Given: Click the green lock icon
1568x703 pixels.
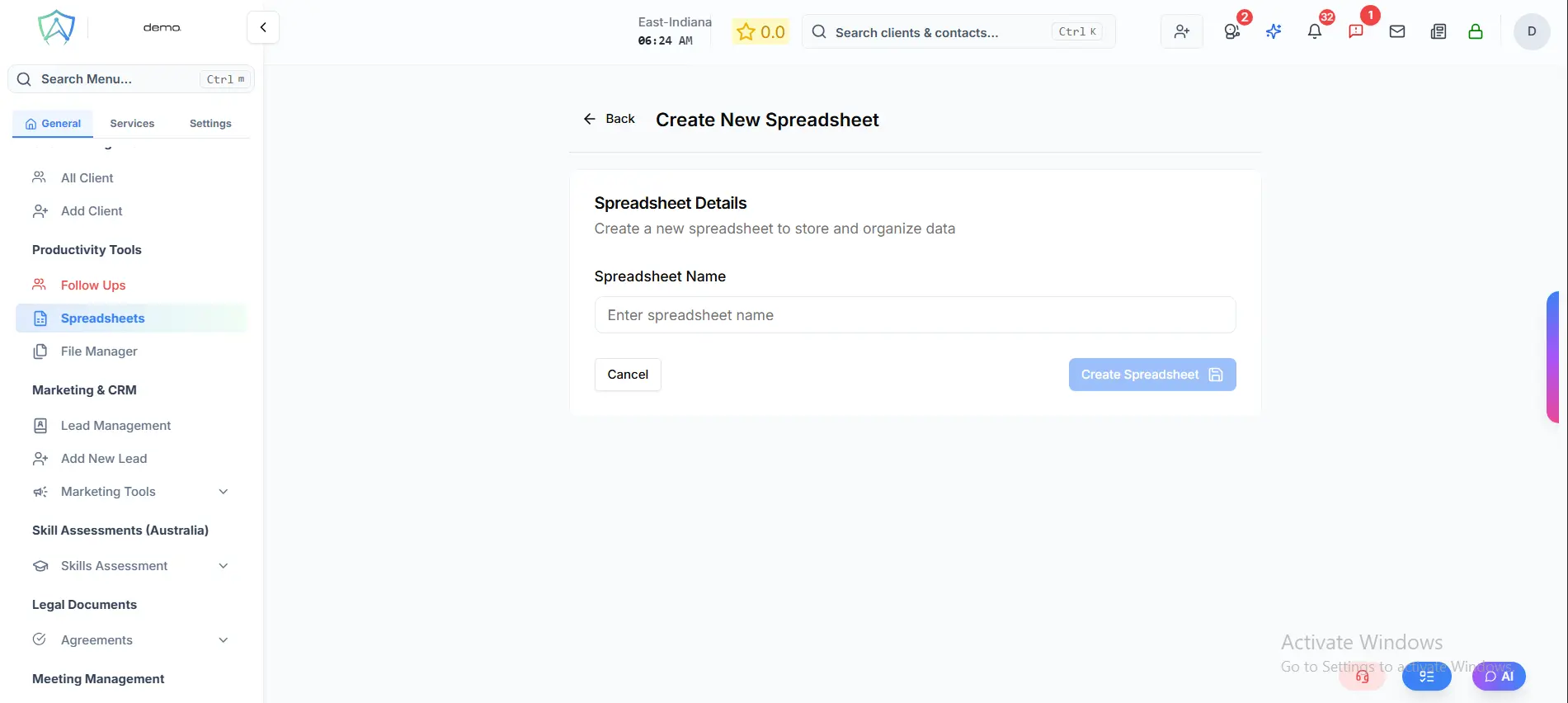Looking at the screenshot, I should click(x=1476, y=31).
